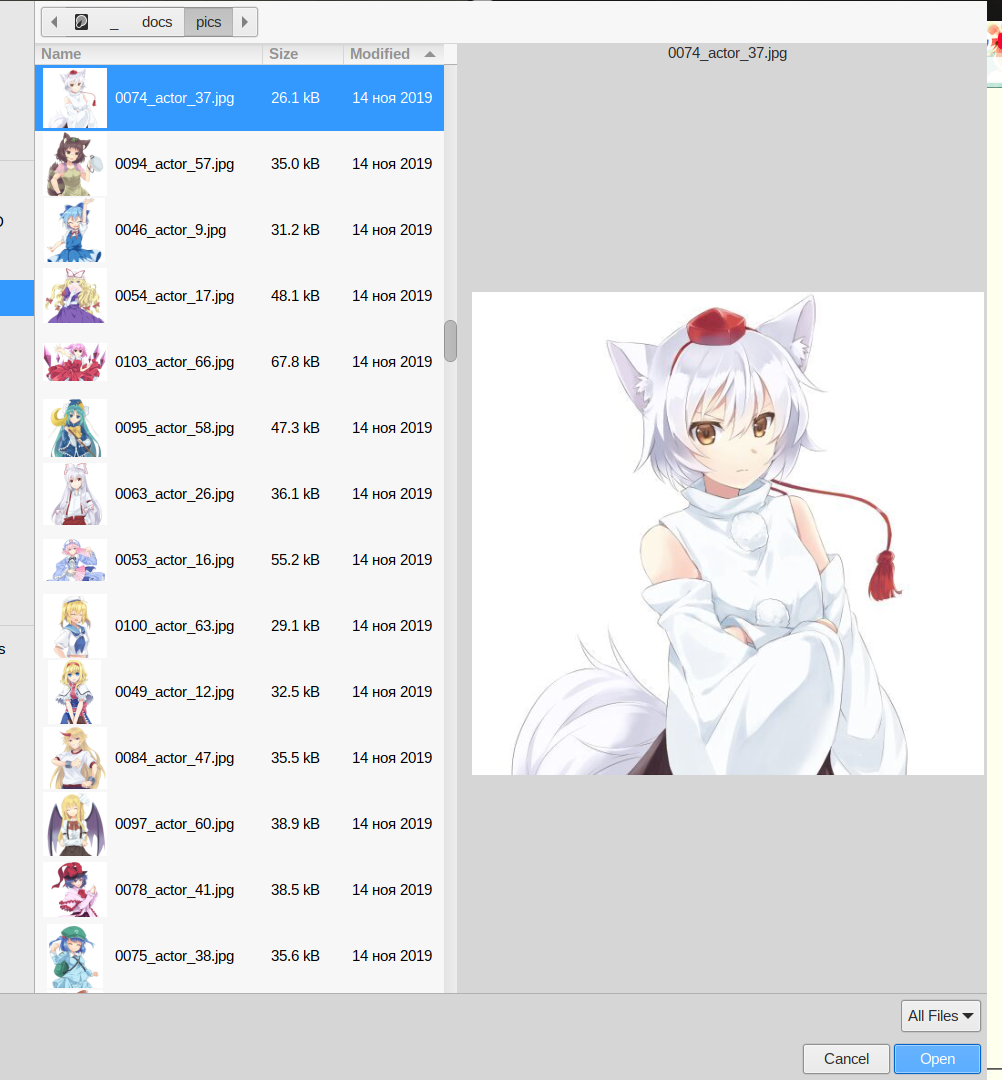Click file name 0103_actor_66.jpg
Screen dimensions: 1002x1080
pyautogui.click(x=174, y=362)
